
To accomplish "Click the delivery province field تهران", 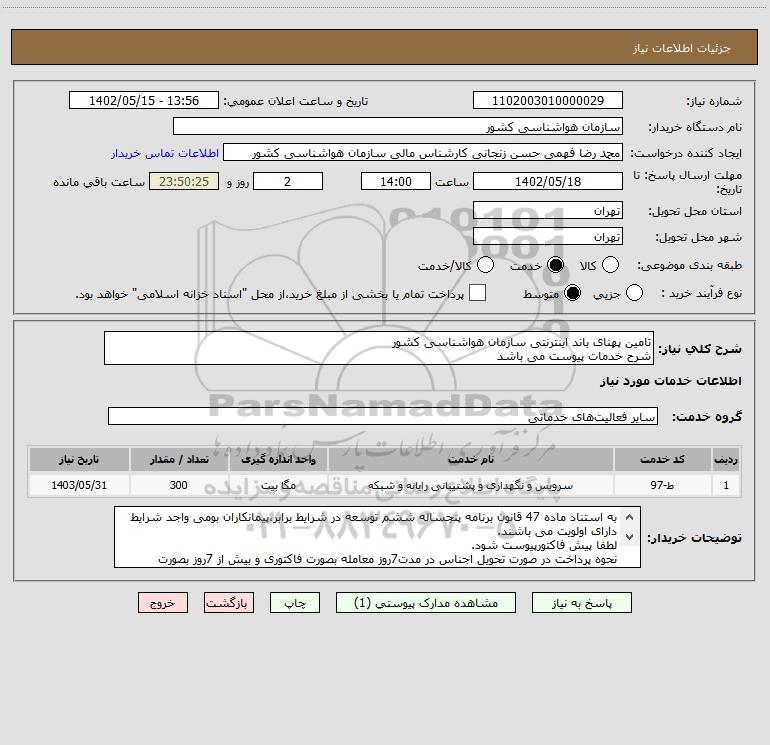I will [x=548, y=210].
